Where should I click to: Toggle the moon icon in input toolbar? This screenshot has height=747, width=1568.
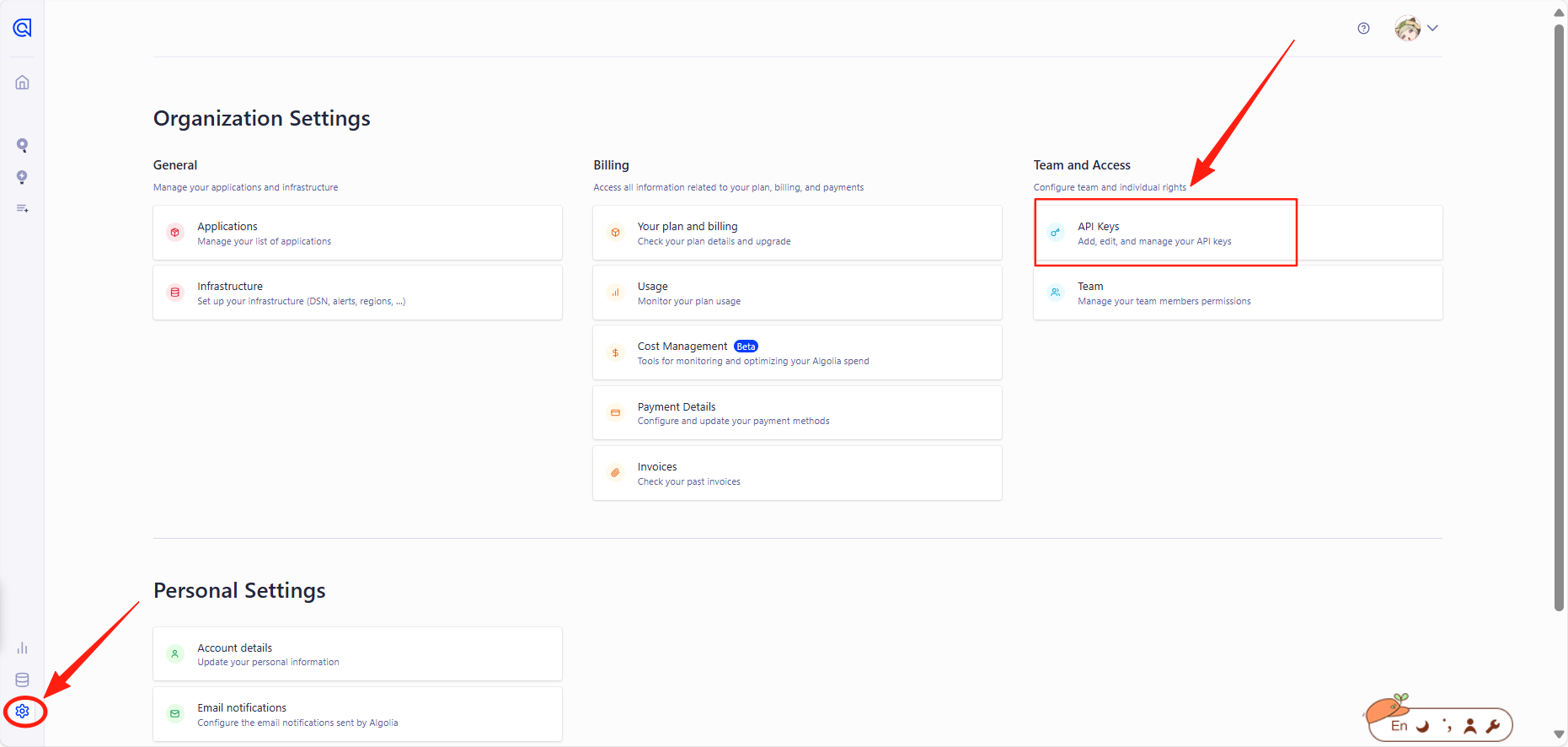1423,726
